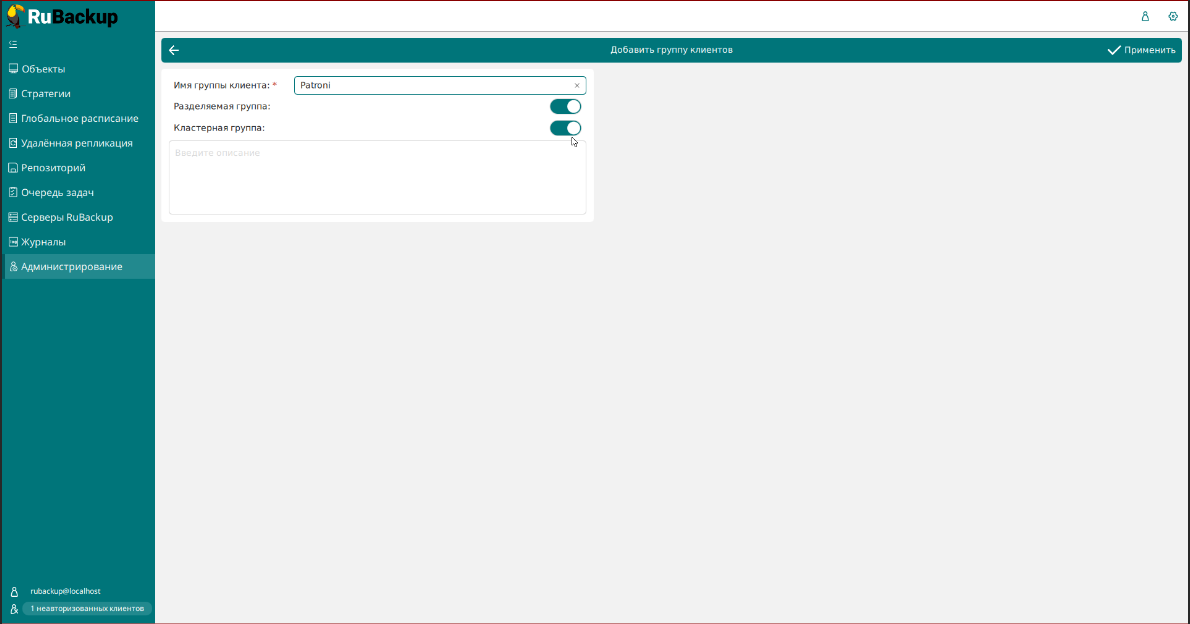Click the Серверы RuBackup sidebar icon
Screen dimensions: 1190x624
point(13,217)
